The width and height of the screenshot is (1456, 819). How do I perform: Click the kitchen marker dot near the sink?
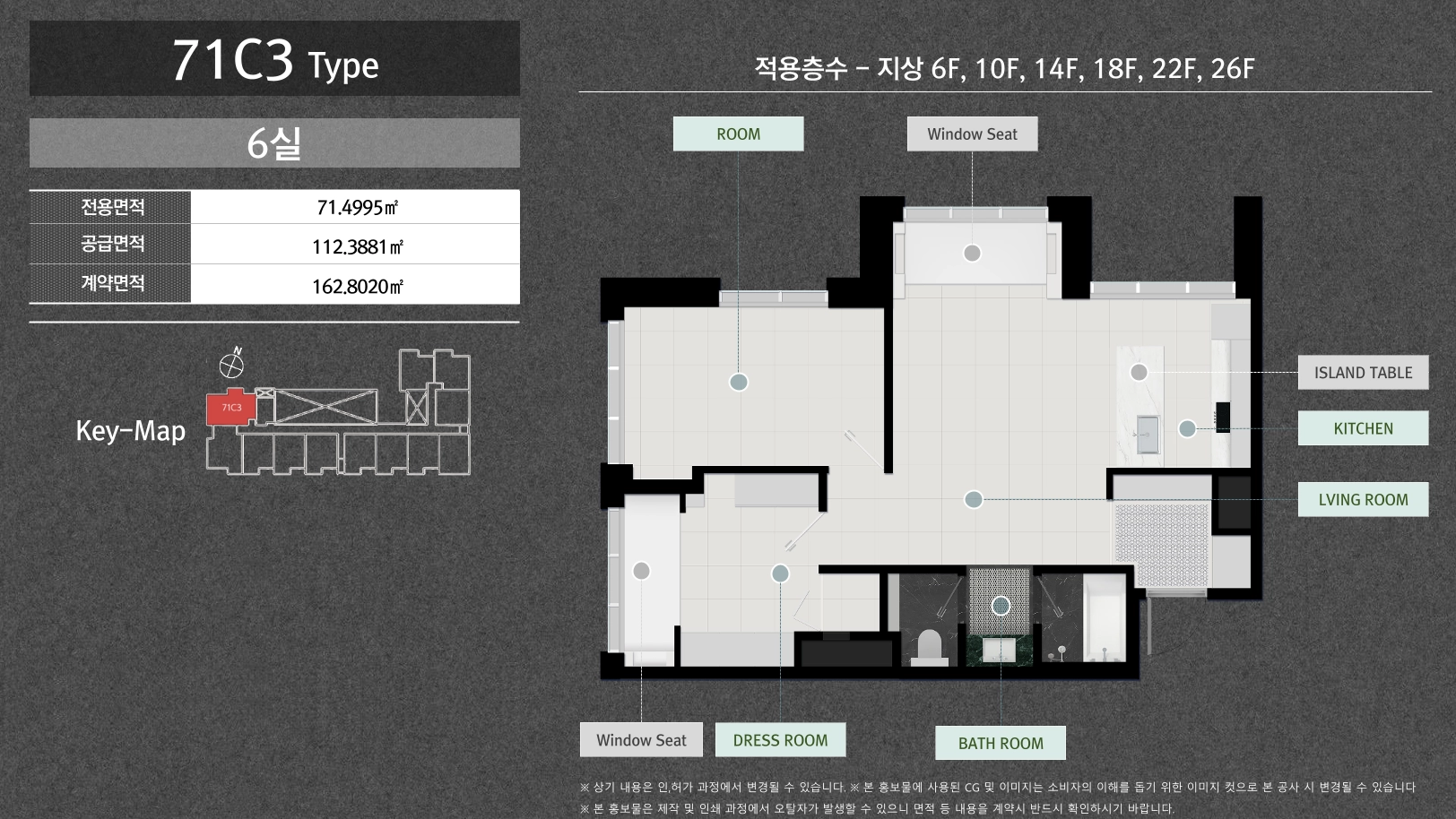tap(1187, 429)
